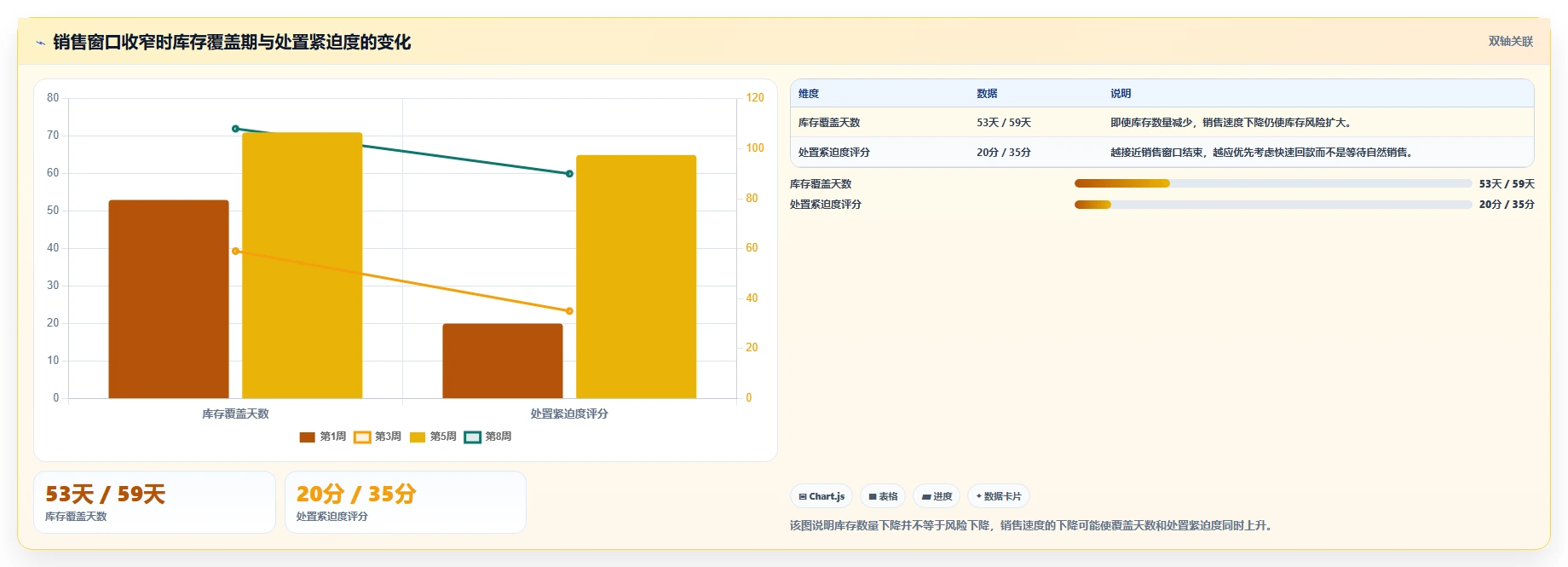The width and height of the screenshot is (1568, 567).
Task: Click the 数据 table column header
Action: (x=987, y=94)
